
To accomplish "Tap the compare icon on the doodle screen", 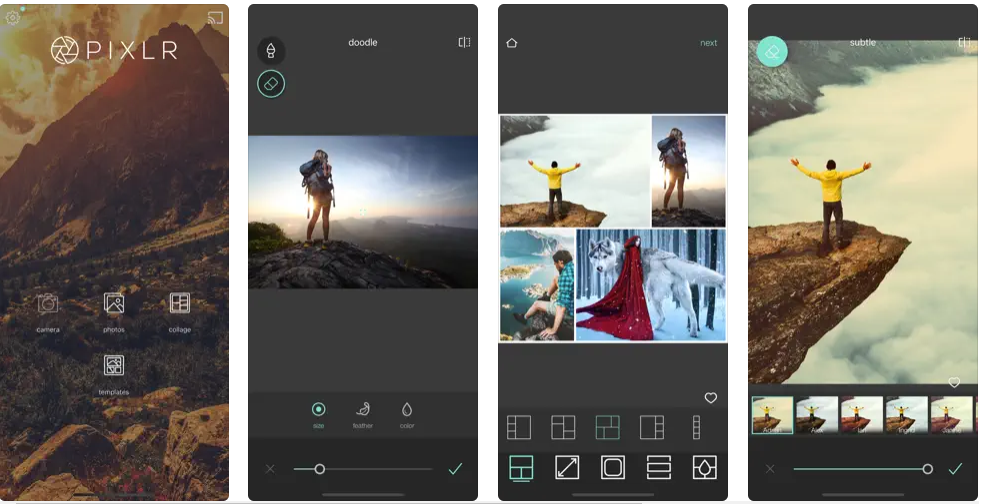I will pos(464,43).
